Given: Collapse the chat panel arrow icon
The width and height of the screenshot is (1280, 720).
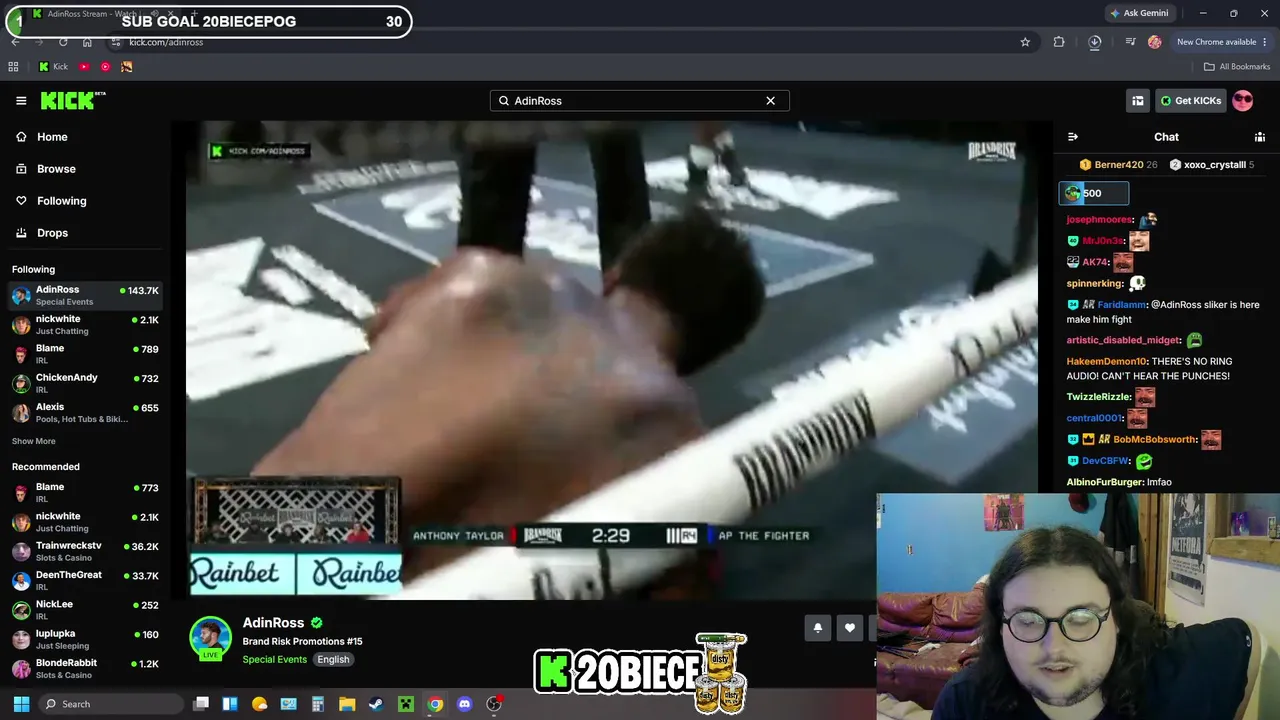Looking at the screenshot, I should pyautogui.click(x=1073, y=137).
